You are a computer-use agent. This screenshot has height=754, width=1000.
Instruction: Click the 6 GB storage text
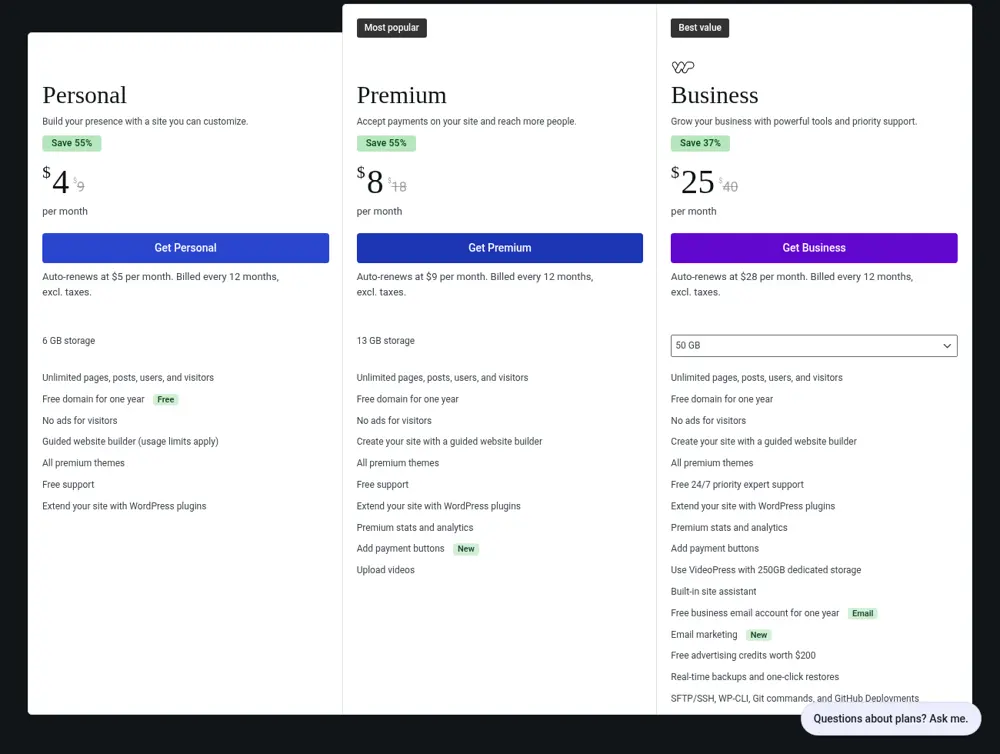[x=68, y=341]
